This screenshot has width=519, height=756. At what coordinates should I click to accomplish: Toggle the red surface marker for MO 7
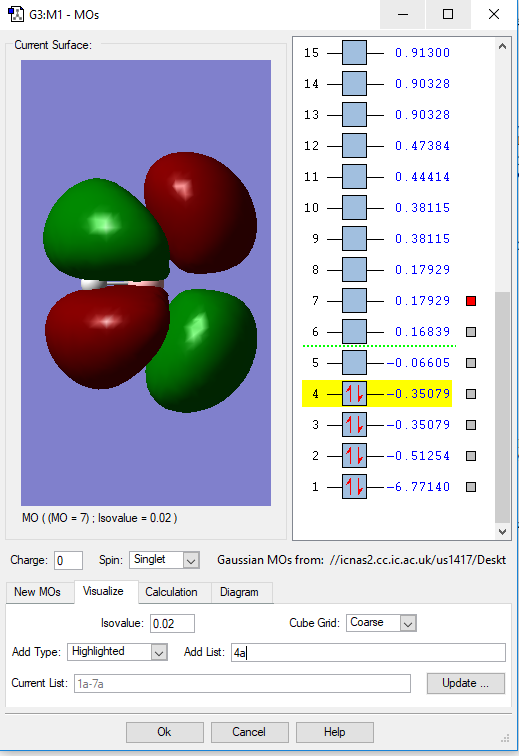coord(471,301)
